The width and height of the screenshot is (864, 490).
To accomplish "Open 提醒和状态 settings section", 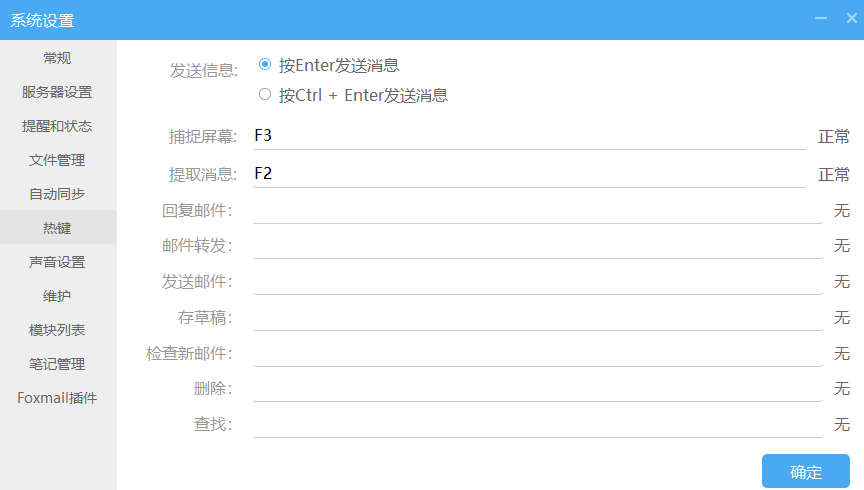I will click(x=57, y=126).
